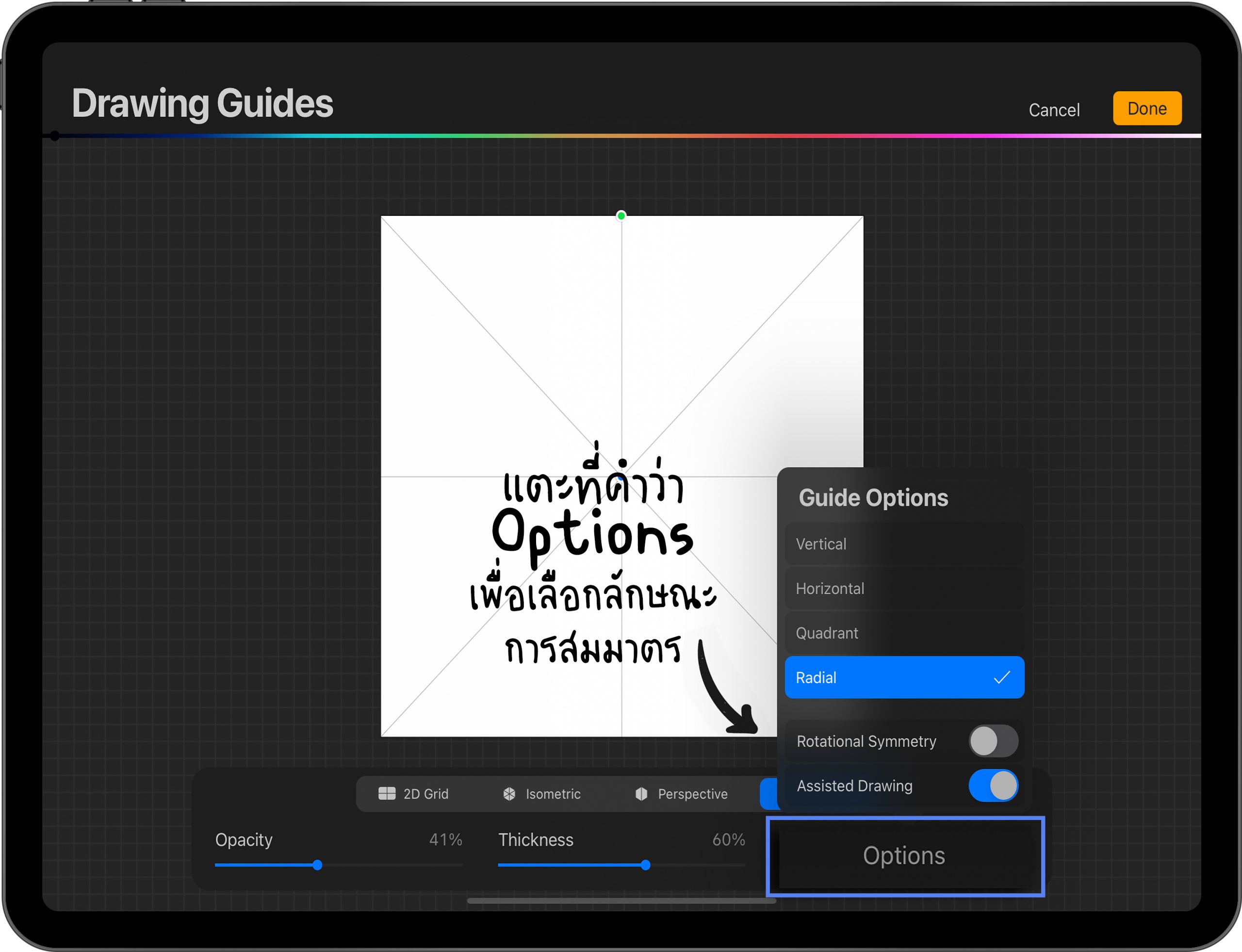Pick Quadrant symmetry guide option
Screen dimensions: 1242x952
(904, 633)
